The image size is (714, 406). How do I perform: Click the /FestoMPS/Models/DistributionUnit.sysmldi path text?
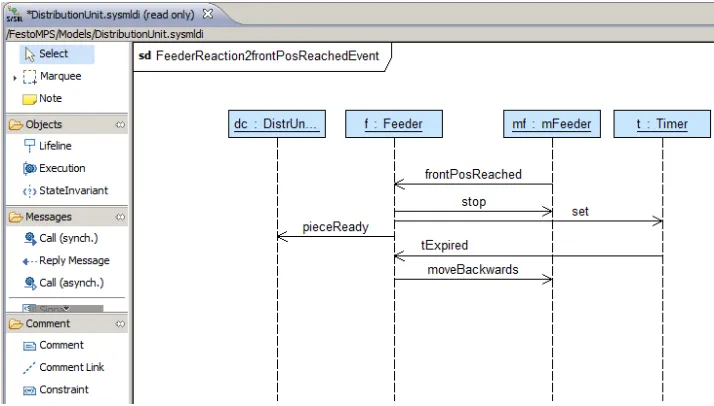click(x=106, y=34)
